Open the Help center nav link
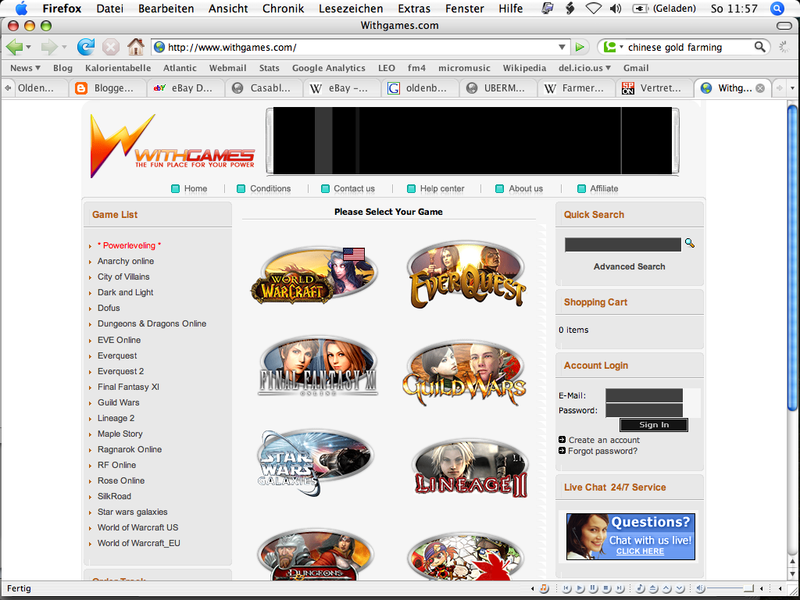800x600 pixels. click(x=442, y=189)
